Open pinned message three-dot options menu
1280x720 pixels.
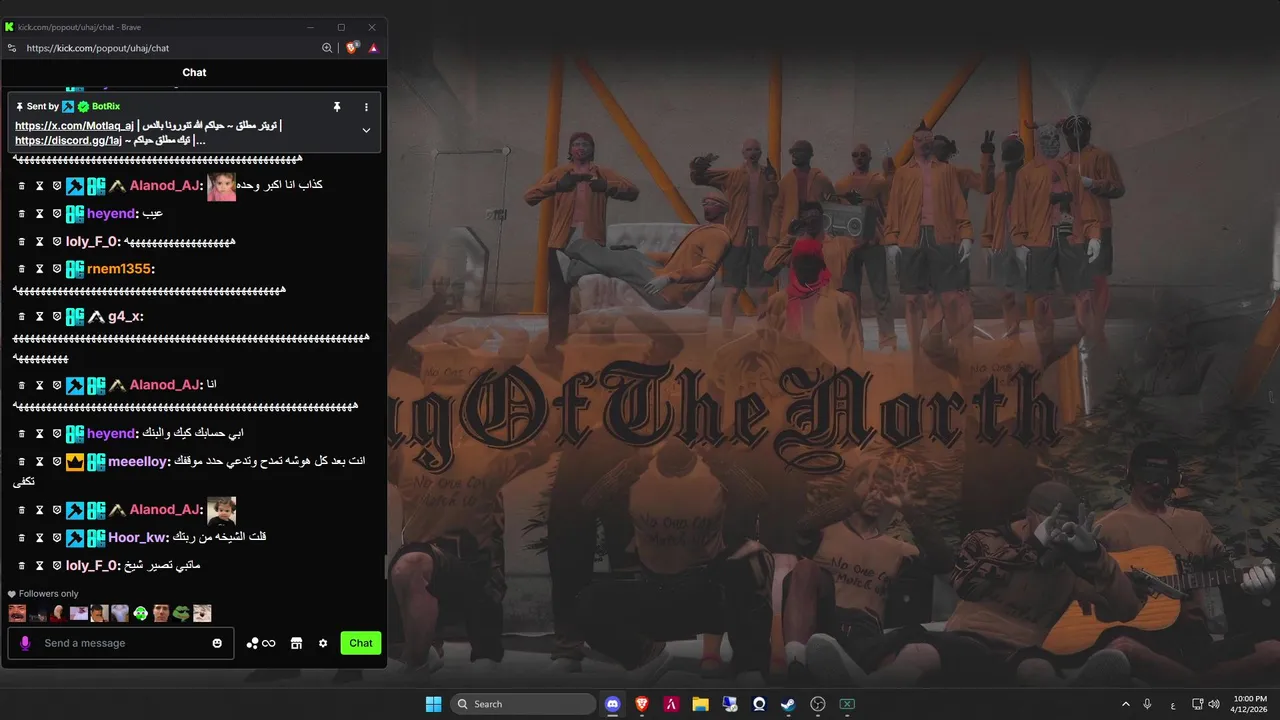pyautogui.click(x=366, y=106)
